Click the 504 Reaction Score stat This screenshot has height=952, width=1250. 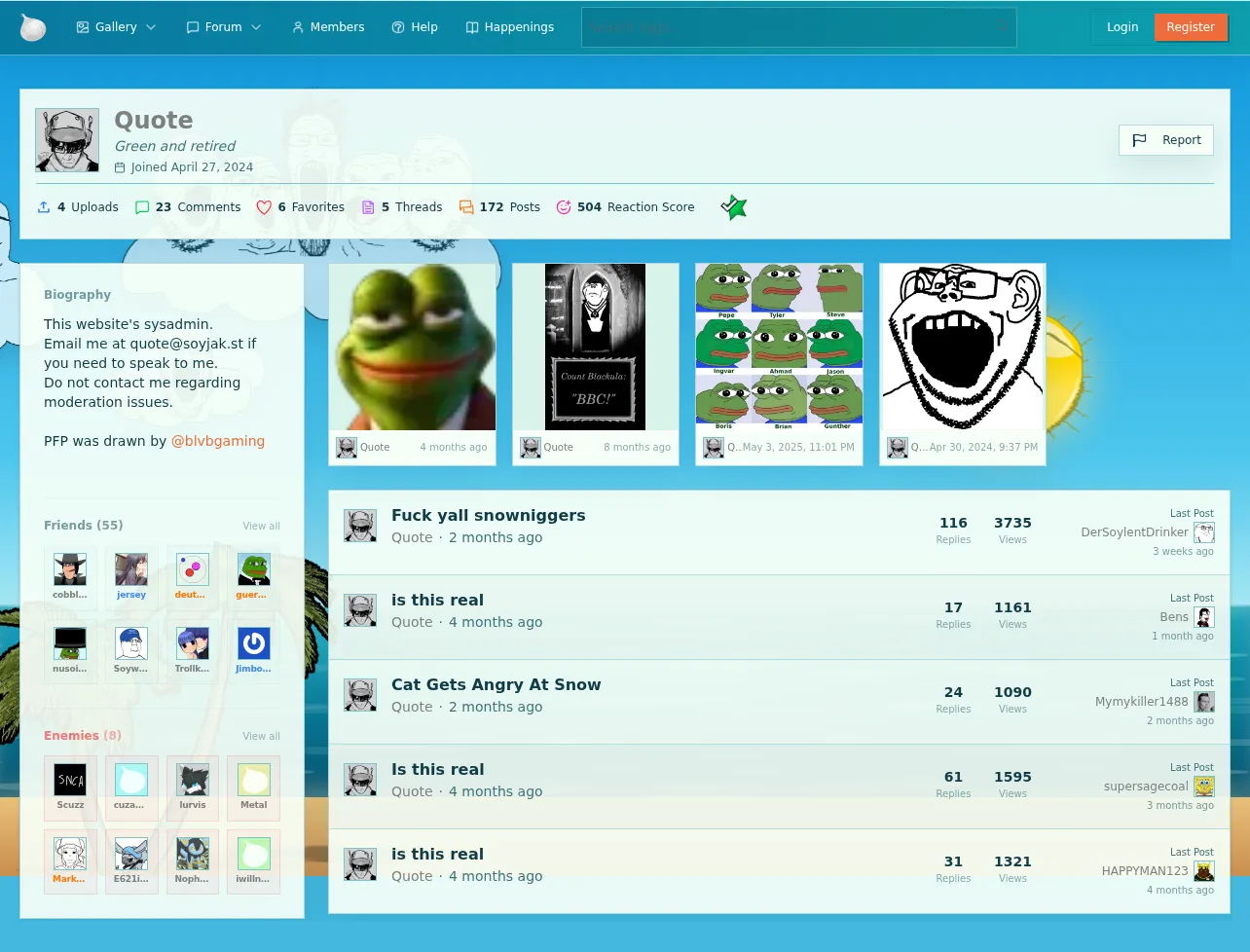pos(625,207)
